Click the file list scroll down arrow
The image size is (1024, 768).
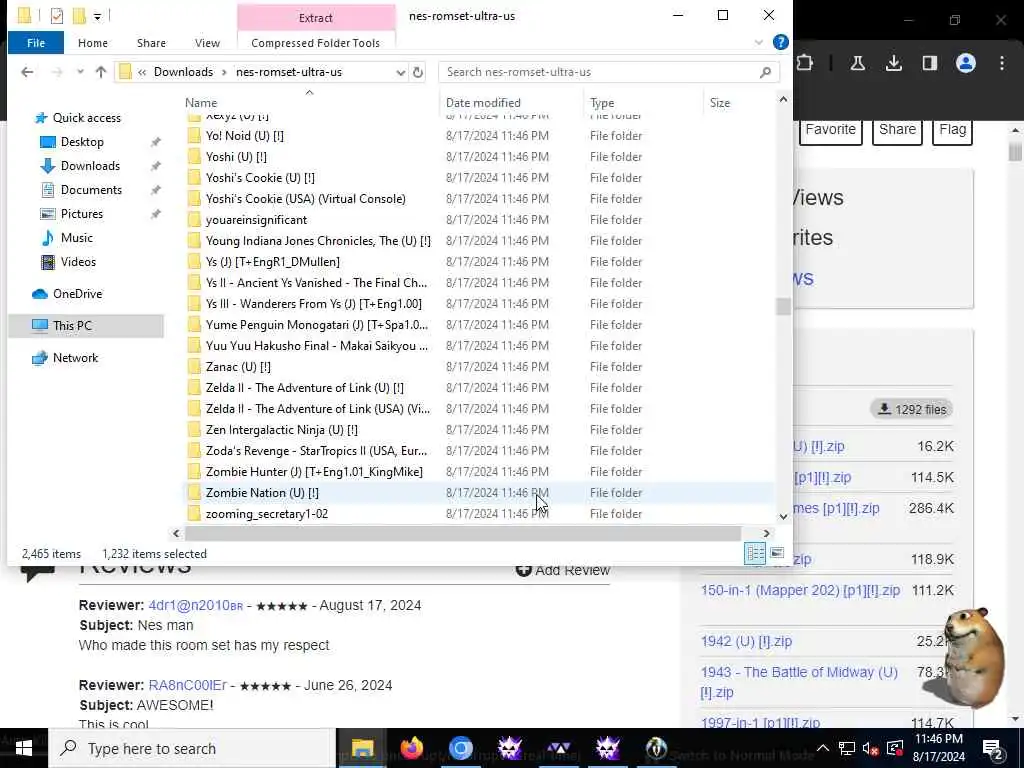(783, 517)
